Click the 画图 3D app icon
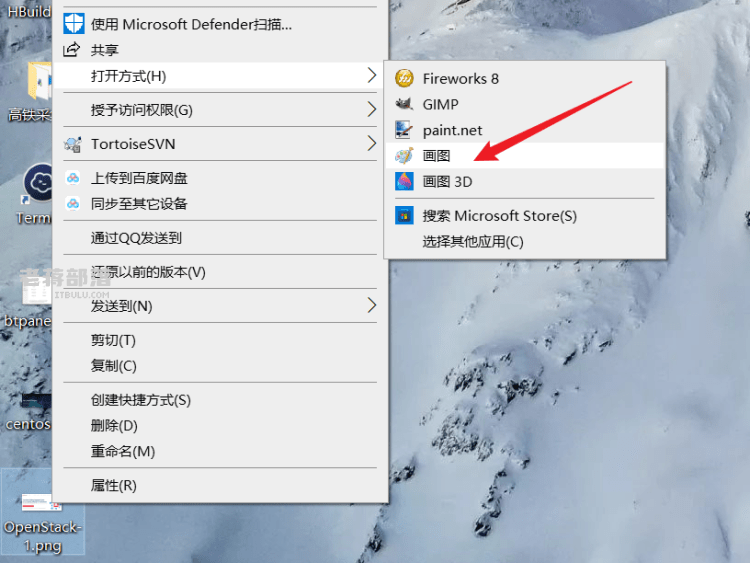 coord(404,181)
